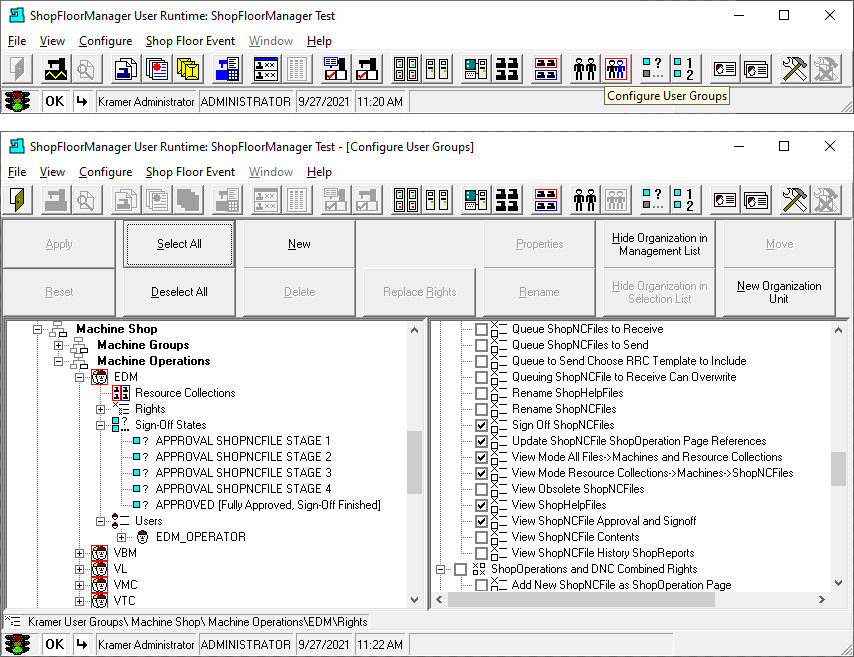854x657 pixels.
Task: Click the New button
Action: (x=299, y=244)
